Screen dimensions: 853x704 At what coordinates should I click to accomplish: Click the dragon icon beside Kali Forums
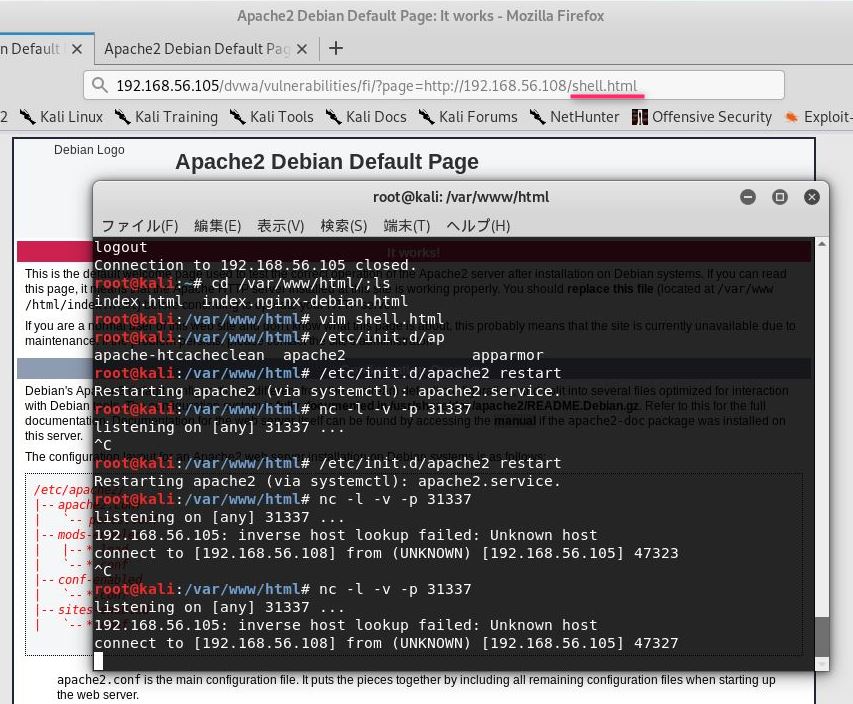click(426, 117)
